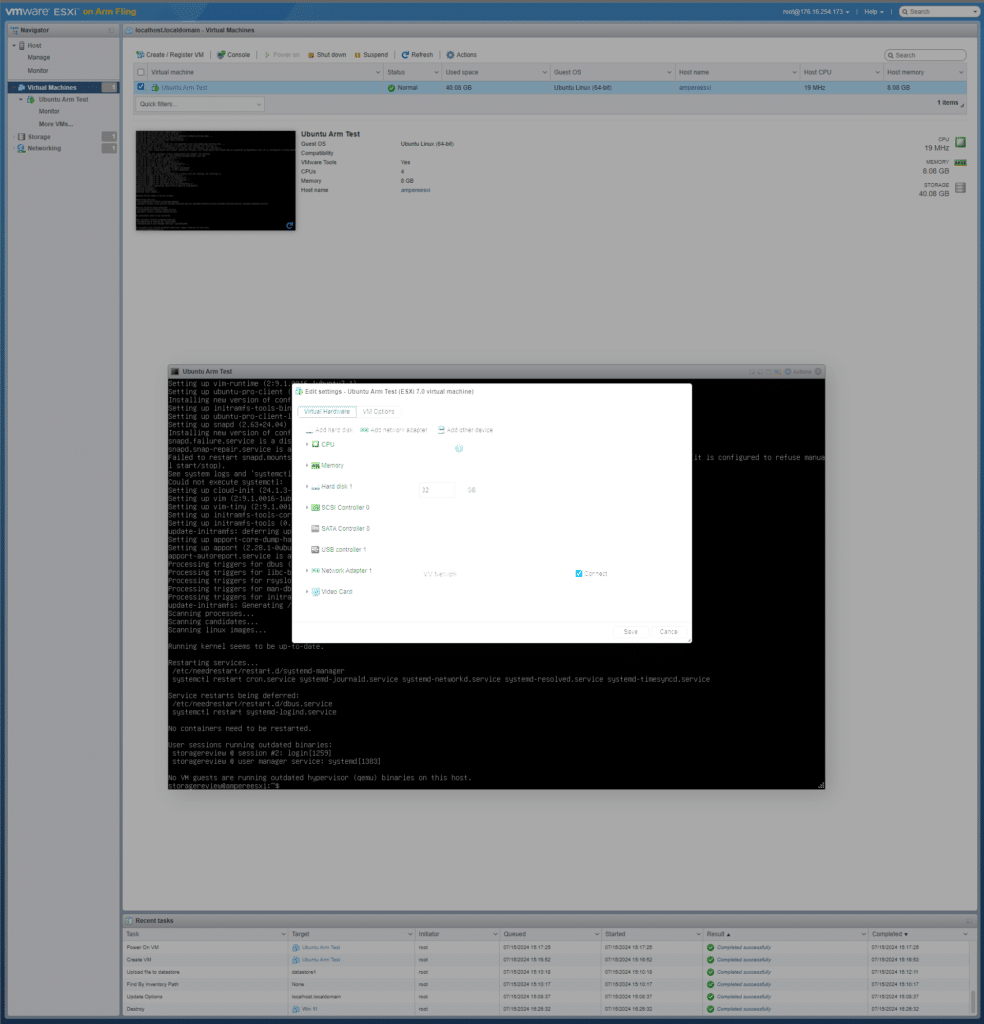Click the CPU info icon in Edit settings
The height and width of the screenshot is (1024, 984).
[x=459, y=448]
